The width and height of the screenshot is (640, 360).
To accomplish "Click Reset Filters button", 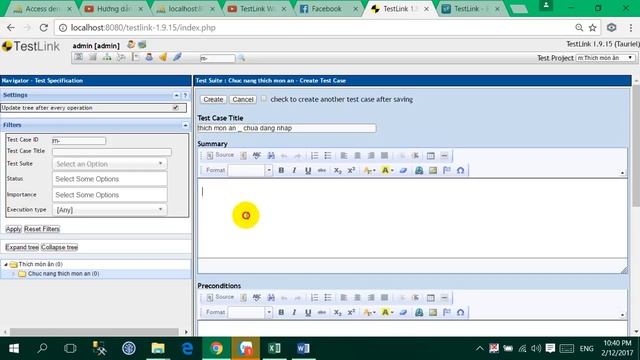I will pos(42,229).
